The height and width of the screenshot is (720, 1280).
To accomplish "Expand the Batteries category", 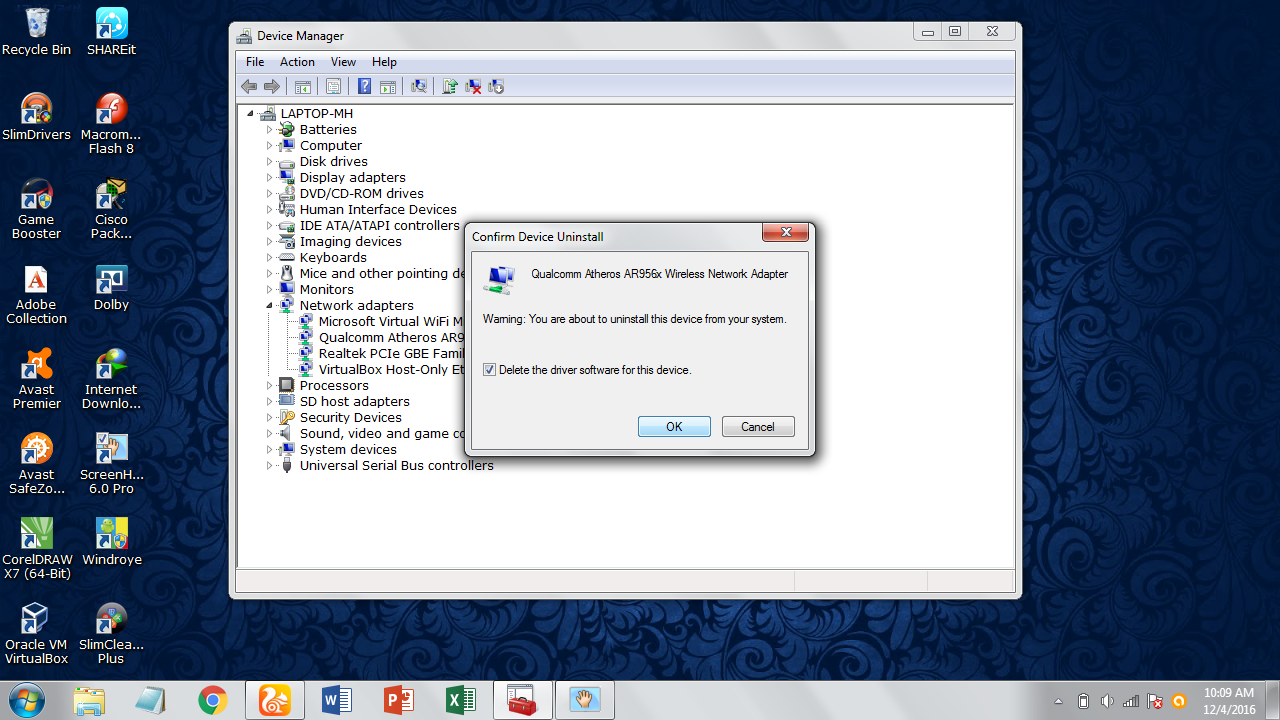I will click(x=269, y=130).
